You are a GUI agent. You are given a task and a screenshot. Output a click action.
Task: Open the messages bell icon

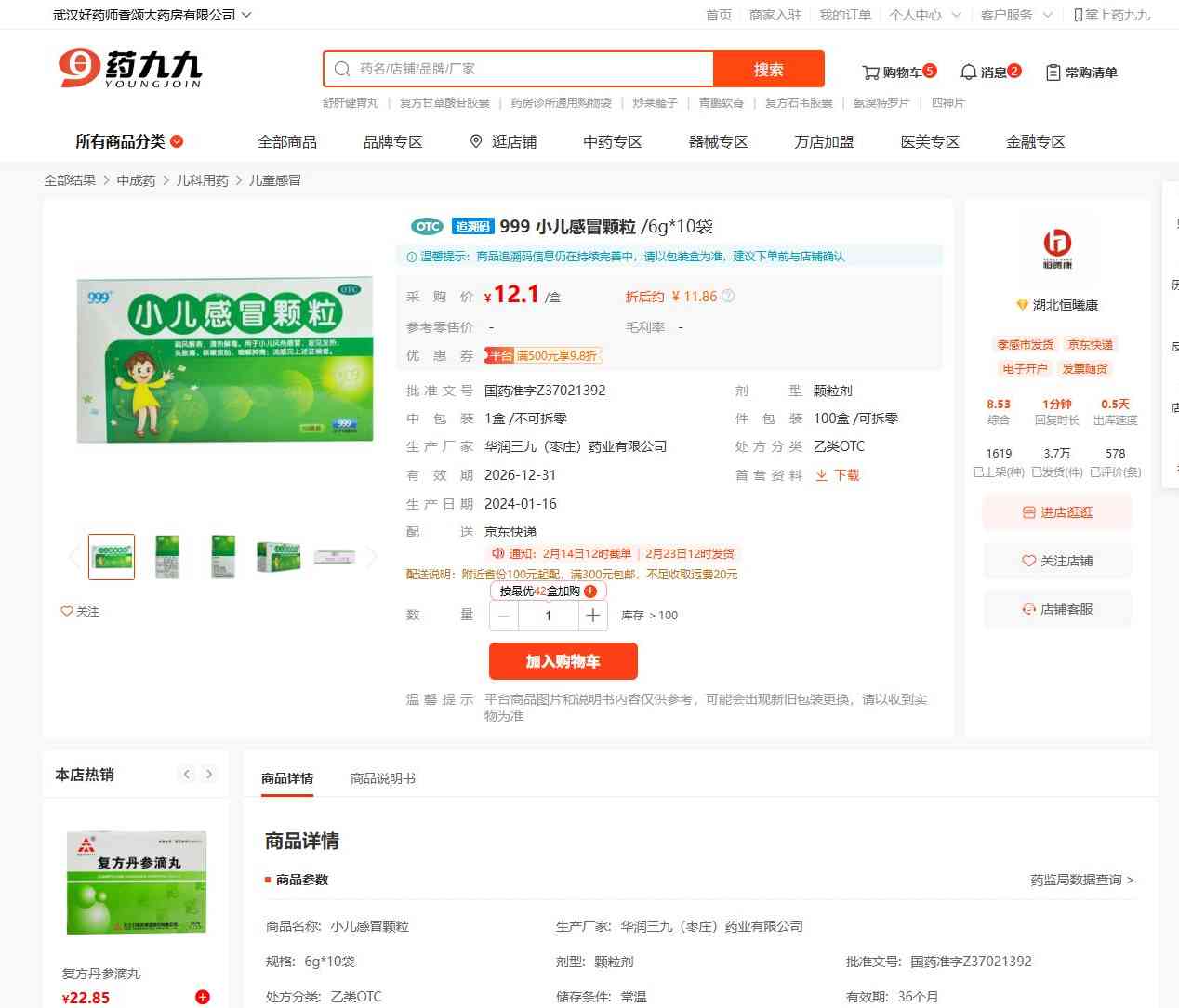coord(968,72)
